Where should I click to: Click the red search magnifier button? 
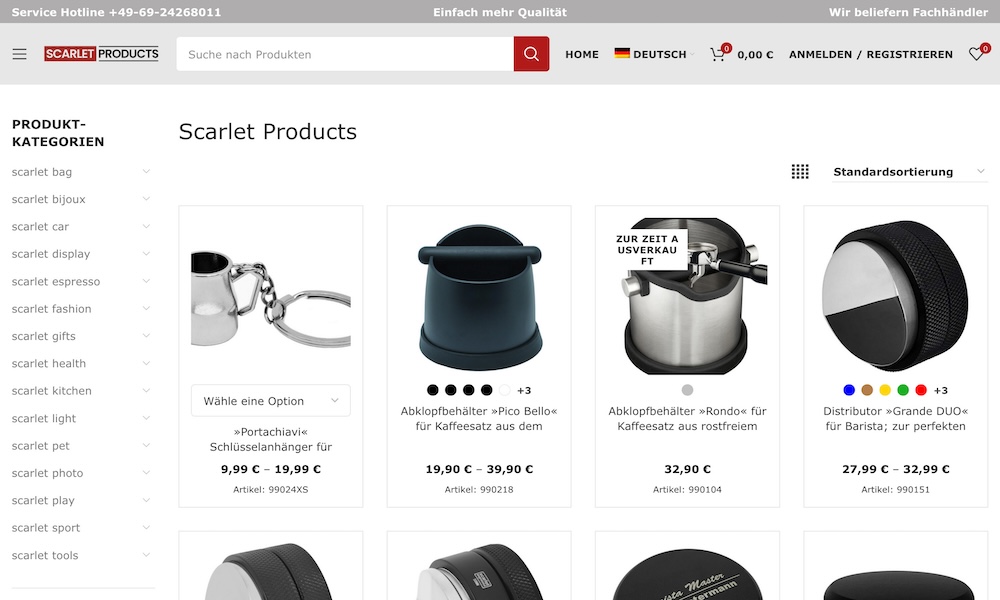531,54
